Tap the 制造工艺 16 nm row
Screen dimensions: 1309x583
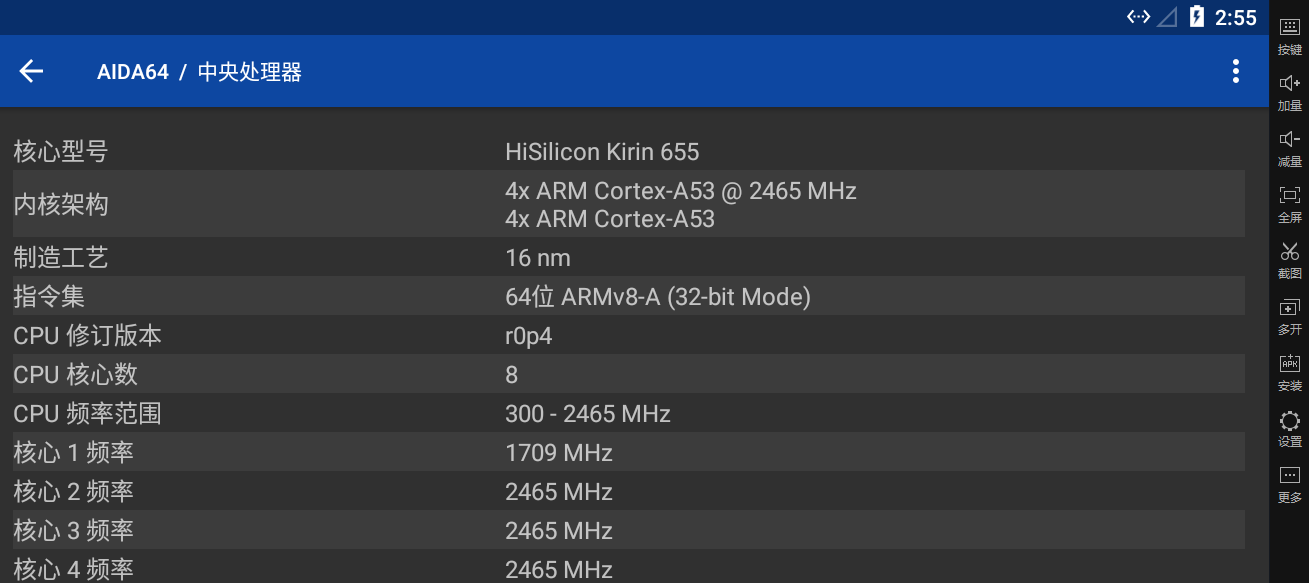click(628, 257)
